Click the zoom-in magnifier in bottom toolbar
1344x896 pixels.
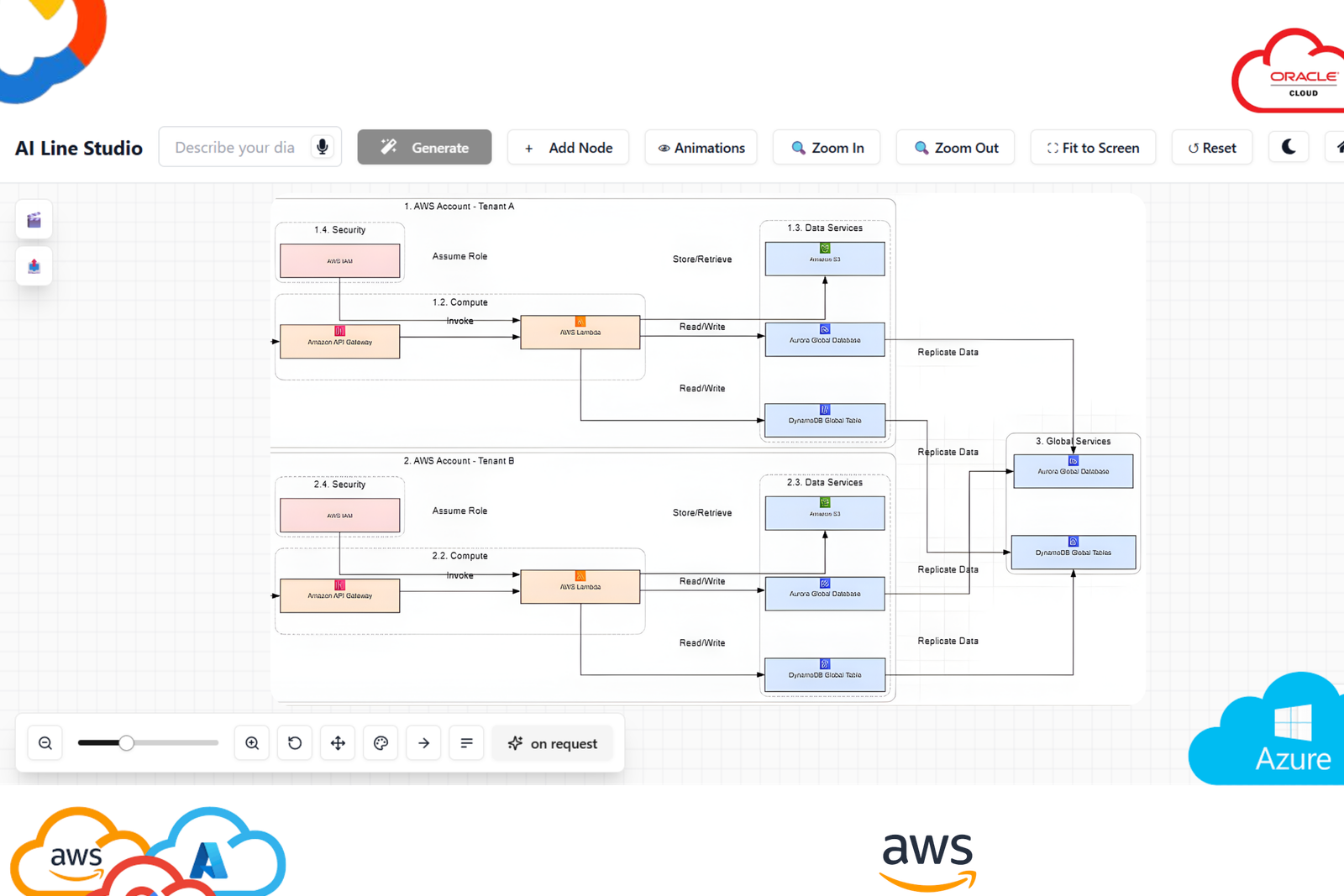[251, 742]
